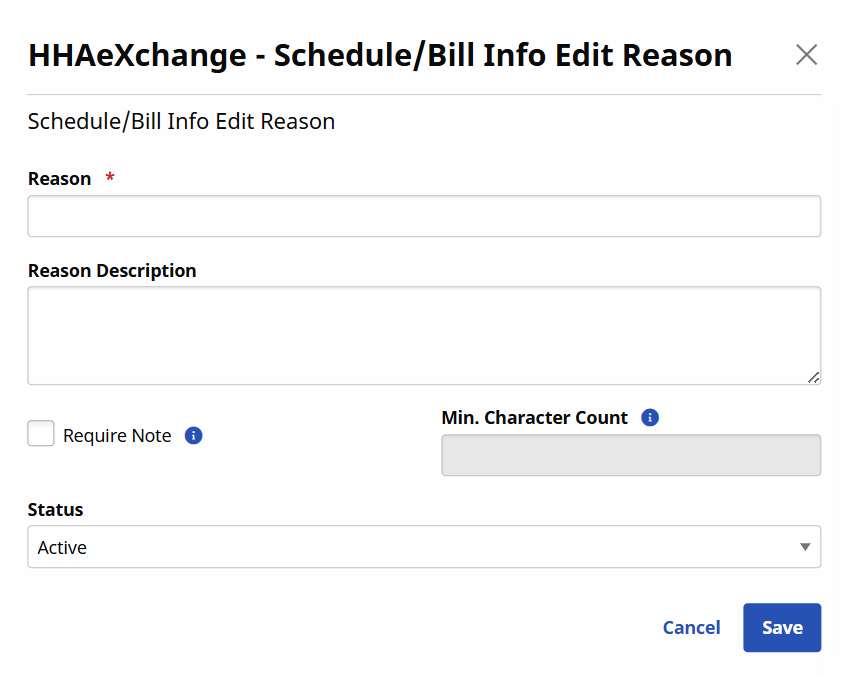Click the info icon beside Require Note
Screen dimensions: 848x677
(194, 436)
